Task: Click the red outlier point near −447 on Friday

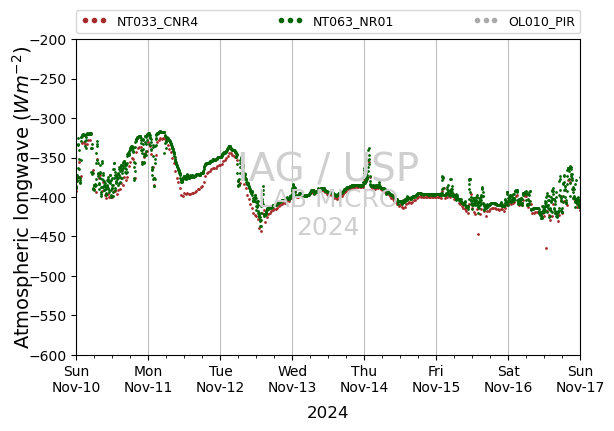Action: pyautogui.click(x=478, y=234)
